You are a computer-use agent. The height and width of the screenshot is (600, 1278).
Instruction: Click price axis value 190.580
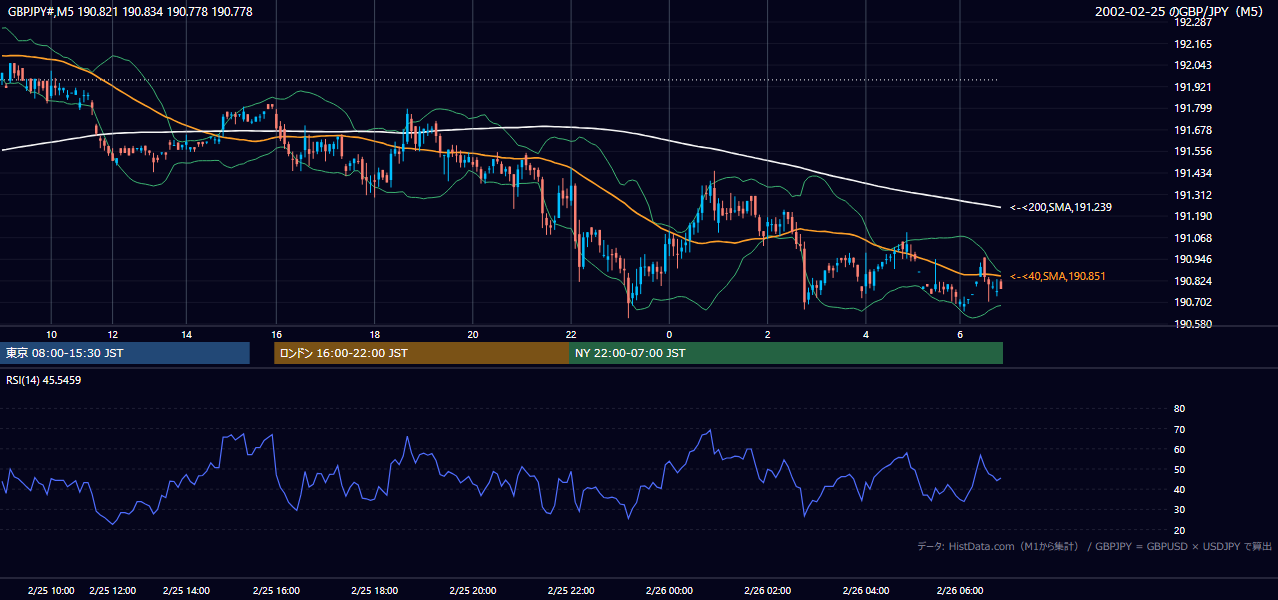click(1193, 324)
